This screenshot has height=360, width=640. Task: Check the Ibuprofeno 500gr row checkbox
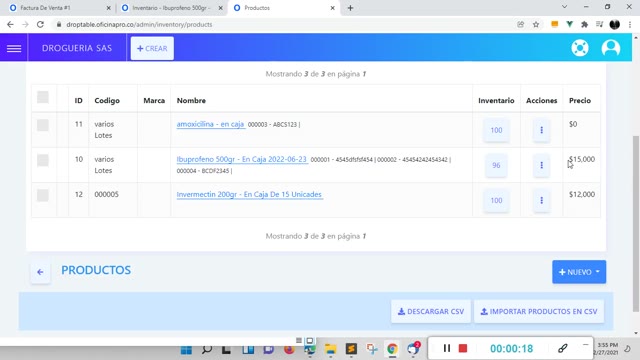pyautogui.click(x=42, y=160)
